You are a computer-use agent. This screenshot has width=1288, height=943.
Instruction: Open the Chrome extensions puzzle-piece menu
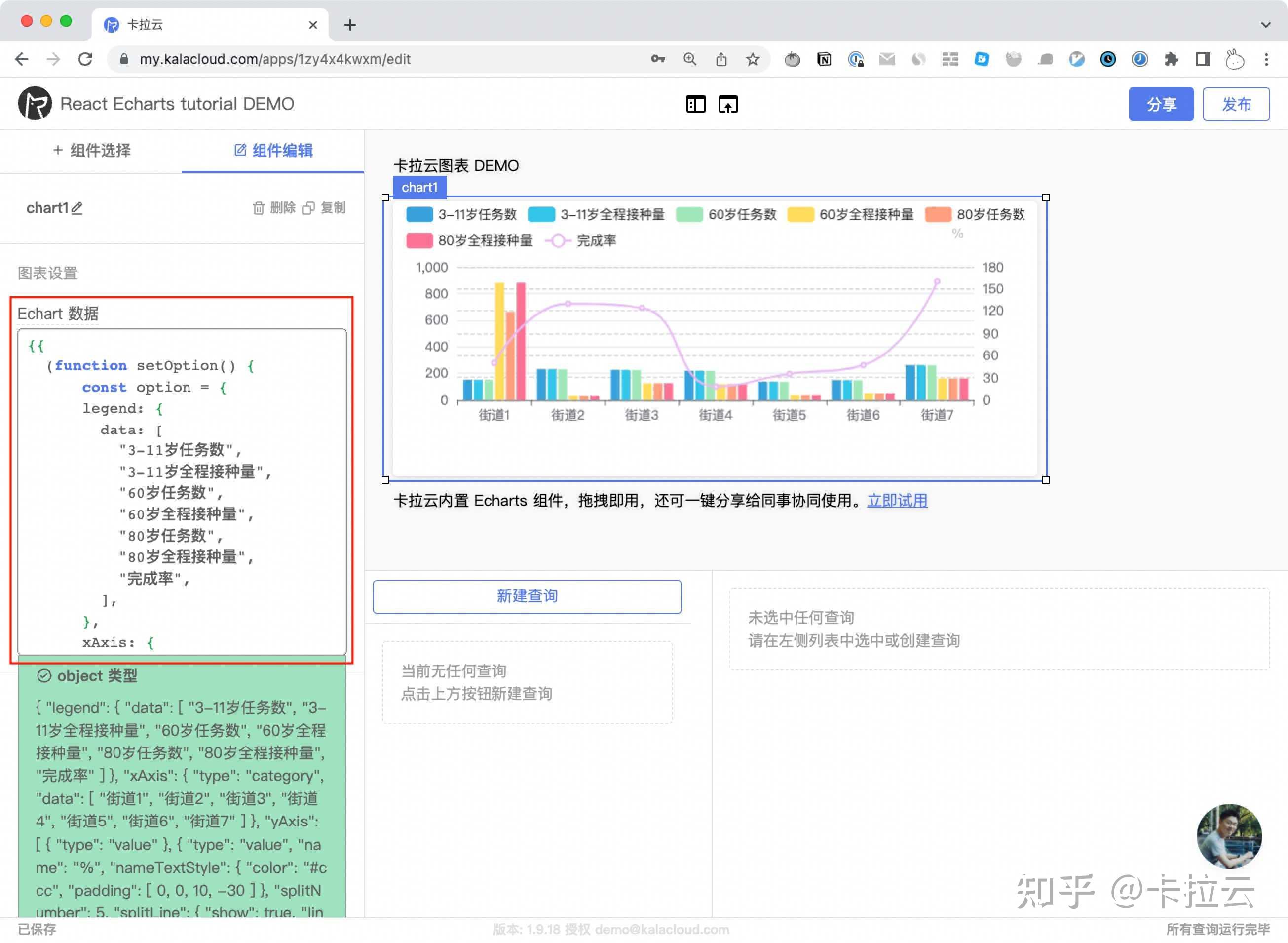tap(1172, 59)
